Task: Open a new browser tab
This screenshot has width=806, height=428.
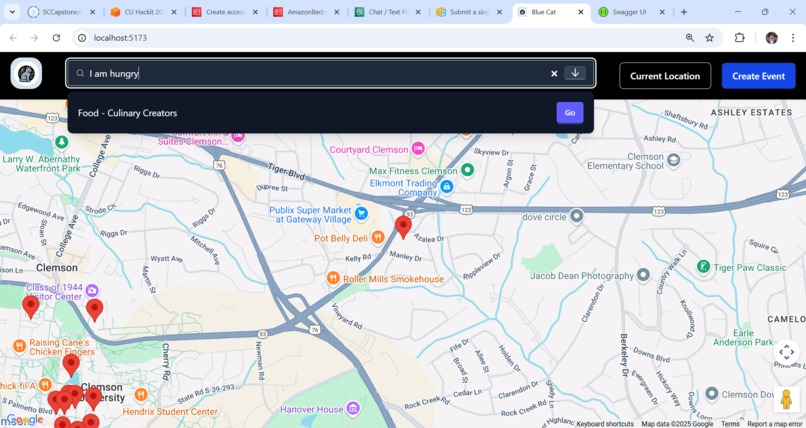Action: (684, 12)
